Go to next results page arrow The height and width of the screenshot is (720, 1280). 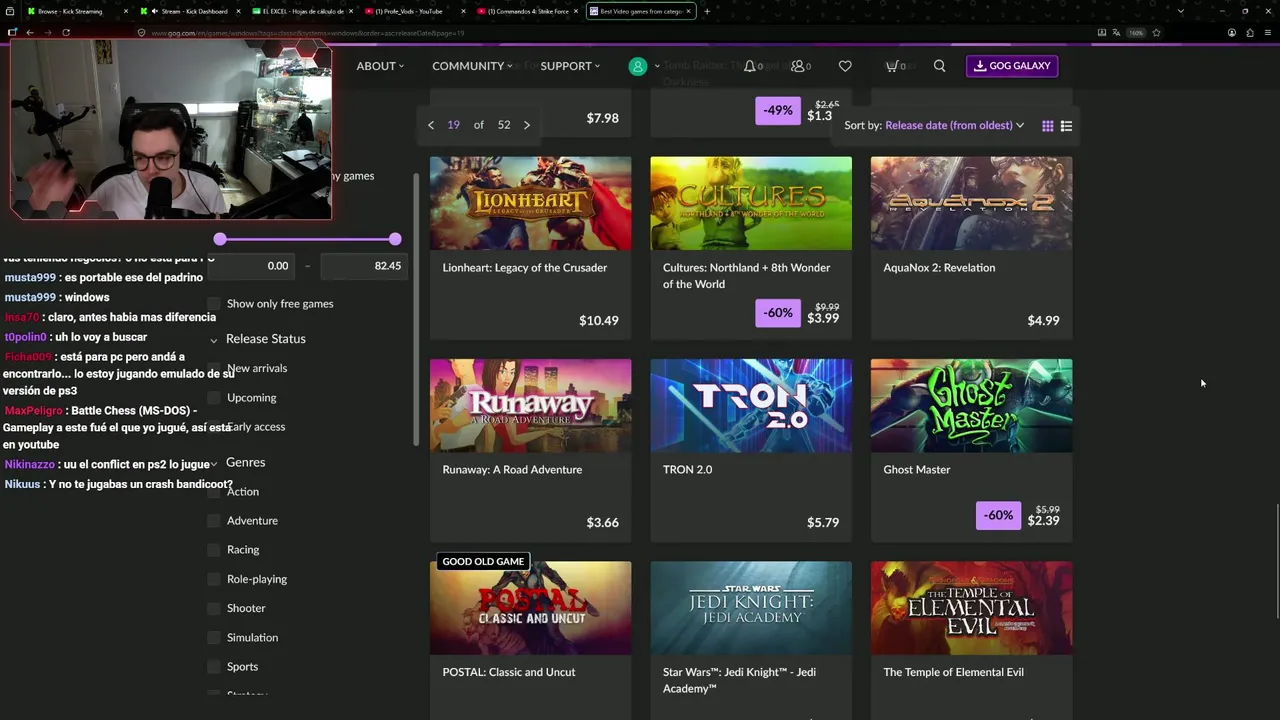point(527,125)
